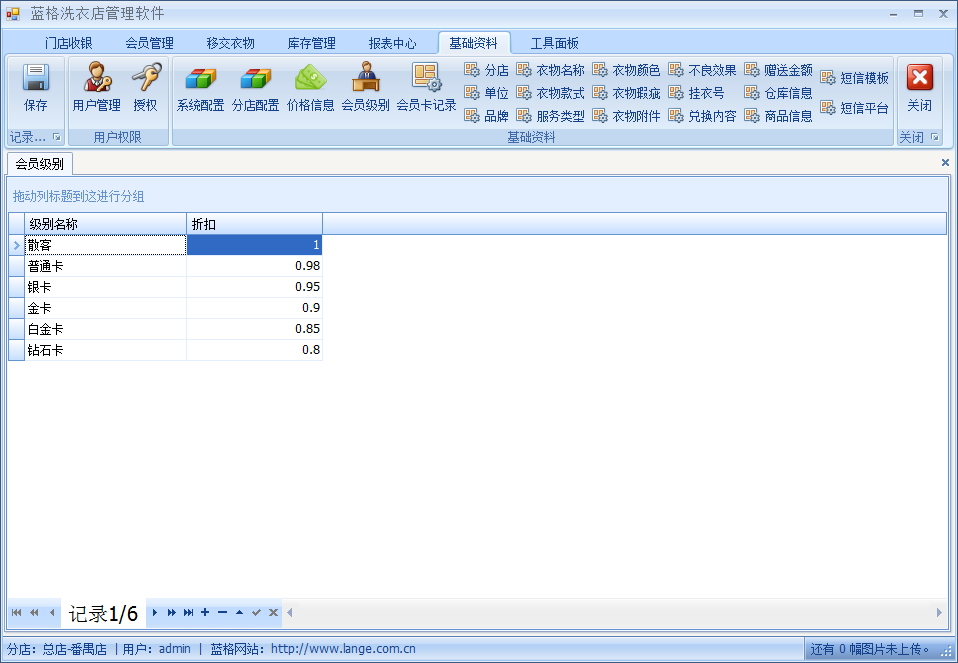Close the 会员级别 document panel
Image resolution: width=958 pixels, height=663 pixels.
click(945, 163)
